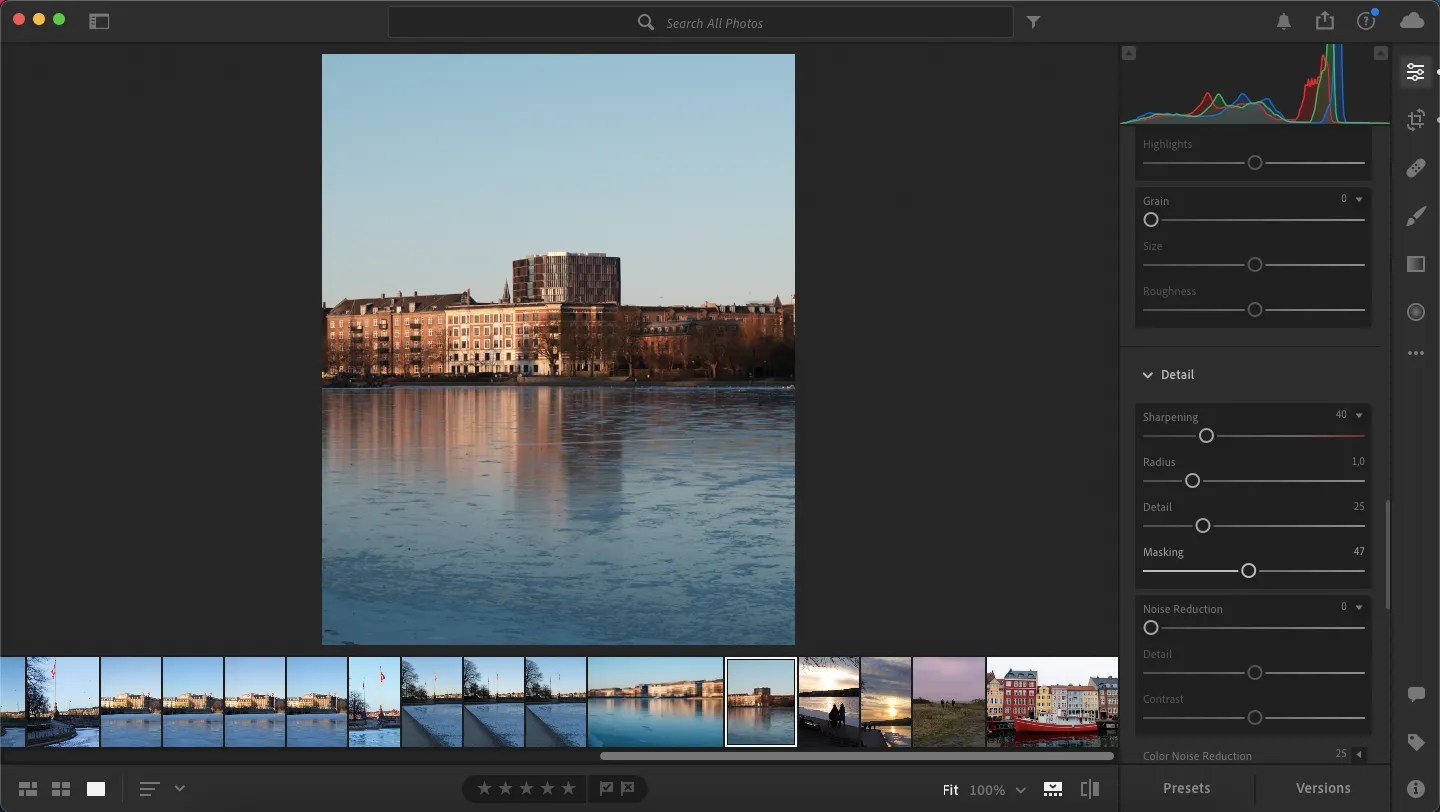Viewport: 1440px width, 812px height.
Task: Toggle the Before/After comparison view
Action: [1089, 788]
